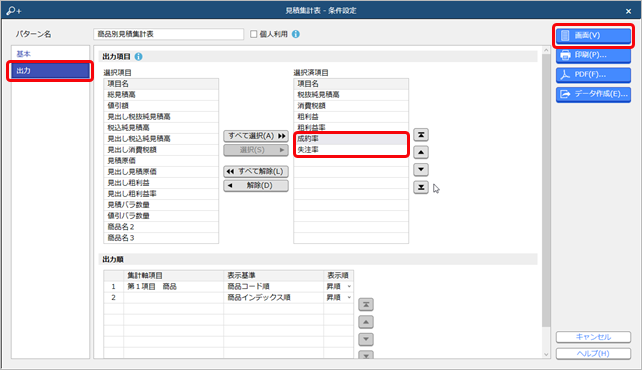The width and height of the screenshot is (642, 370).
Task: Select 税込純見積高 in 選択項目 list
Action: tap(161, 128)
